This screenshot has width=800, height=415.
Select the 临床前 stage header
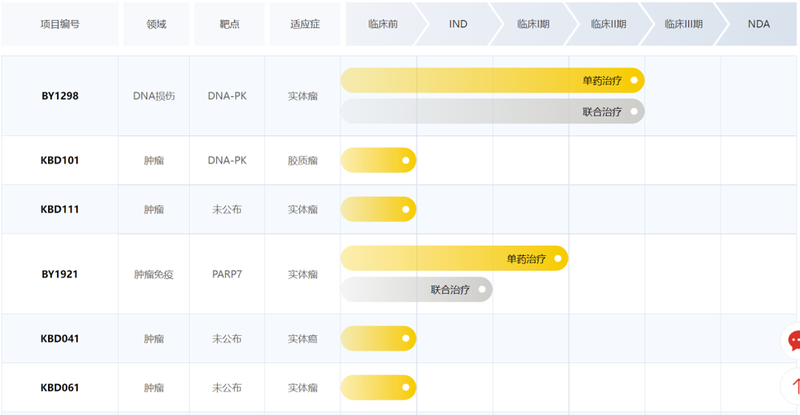point(382,23)
